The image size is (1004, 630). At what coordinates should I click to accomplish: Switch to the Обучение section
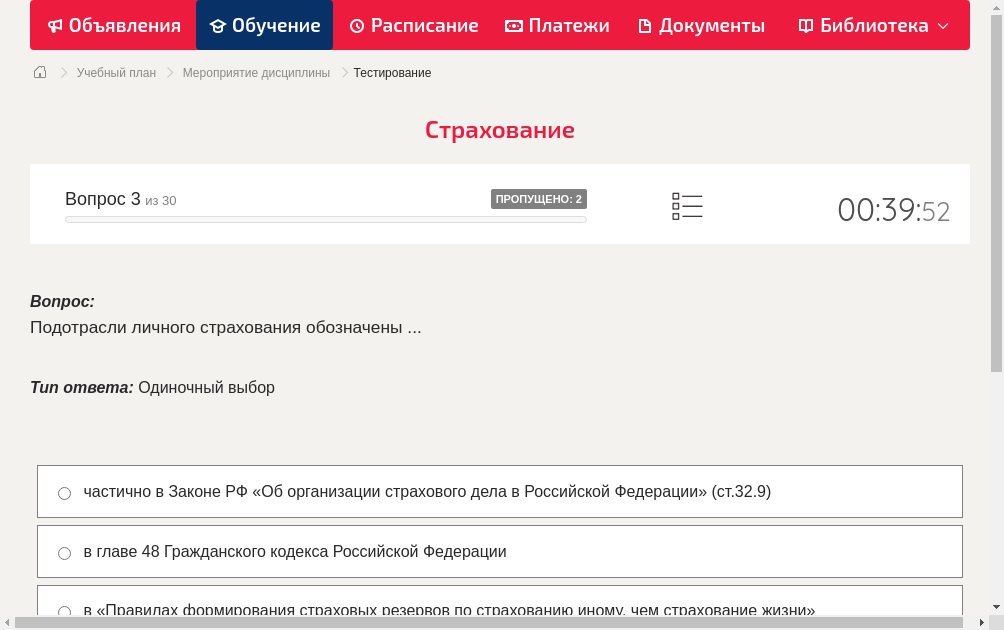264,25
